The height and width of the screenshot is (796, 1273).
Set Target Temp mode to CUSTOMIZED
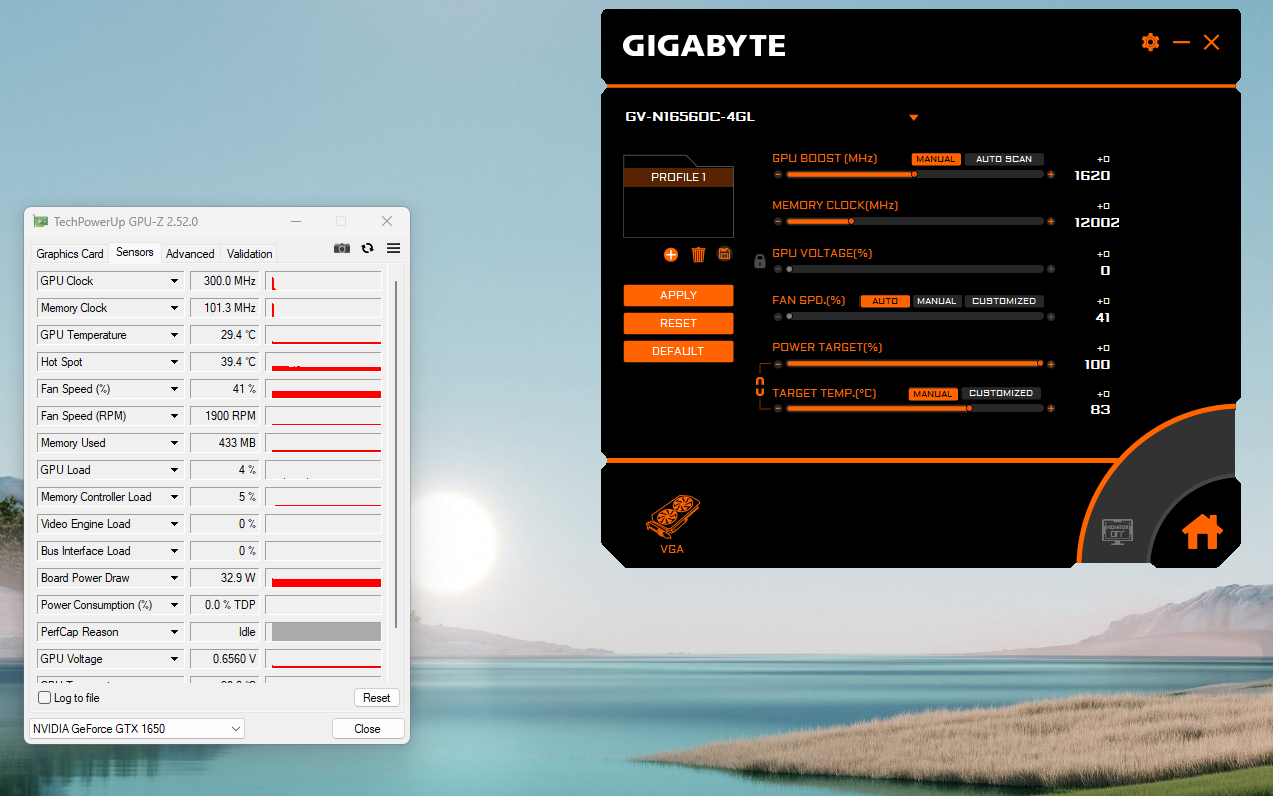[1001, 394]
